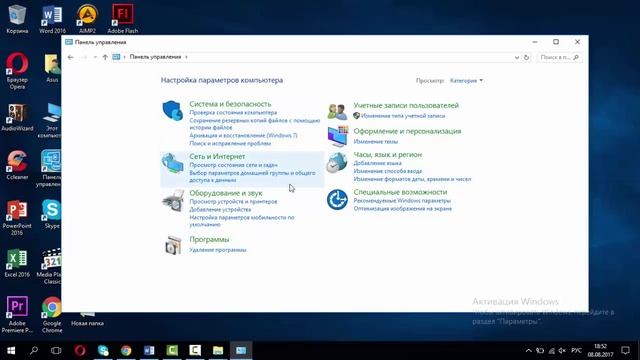Screen dimensions: 640x360
Task: Open AudioWizard desktop shortcut
Action: (x=17, y=118)
